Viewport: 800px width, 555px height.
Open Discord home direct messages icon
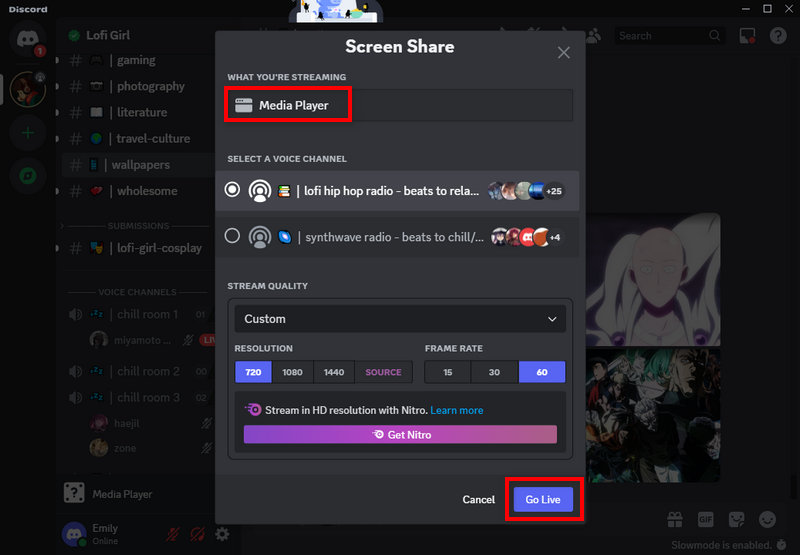[x=28, y=39]
